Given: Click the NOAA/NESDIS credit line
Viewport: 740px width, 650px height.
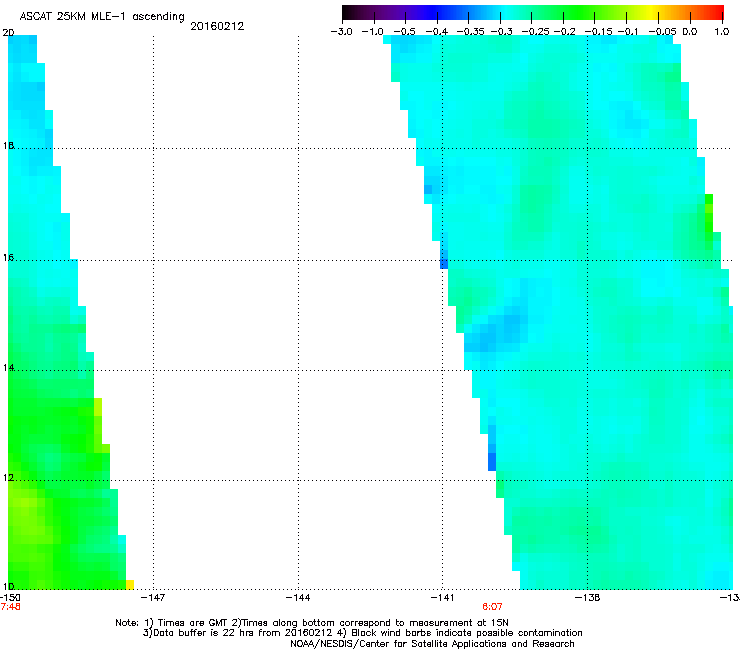Looking at the screenshot, I should click(x=432, y=644).
